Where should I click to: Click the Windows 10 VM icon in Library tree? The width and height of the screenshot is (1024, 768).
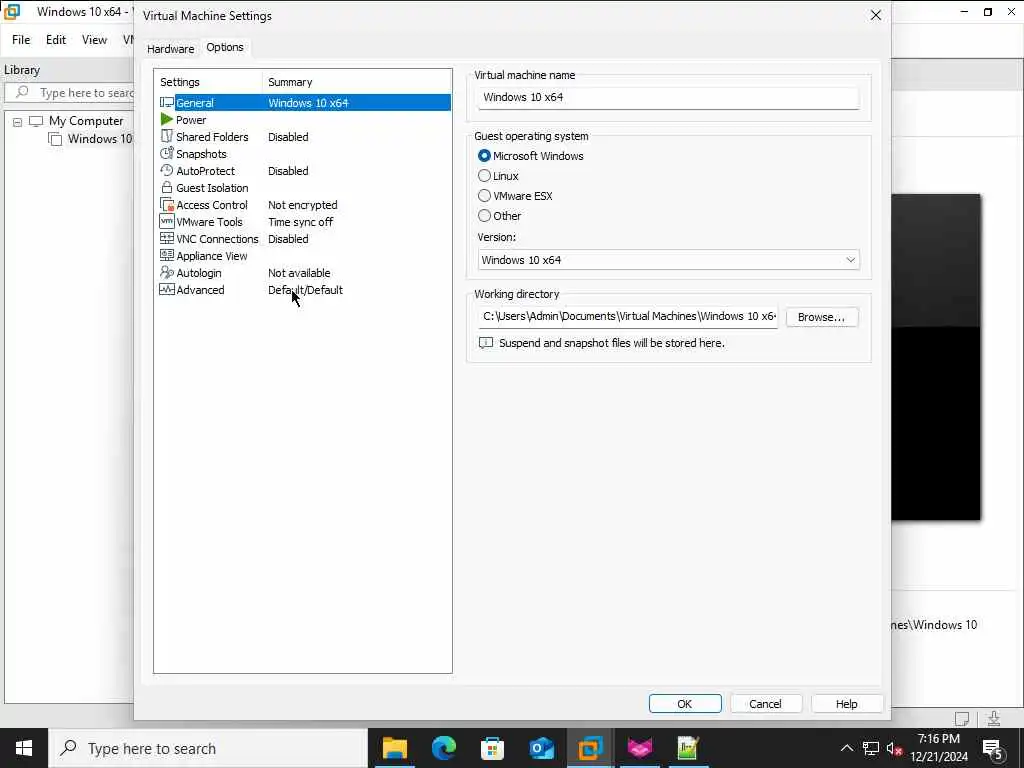tap(56, 139)
